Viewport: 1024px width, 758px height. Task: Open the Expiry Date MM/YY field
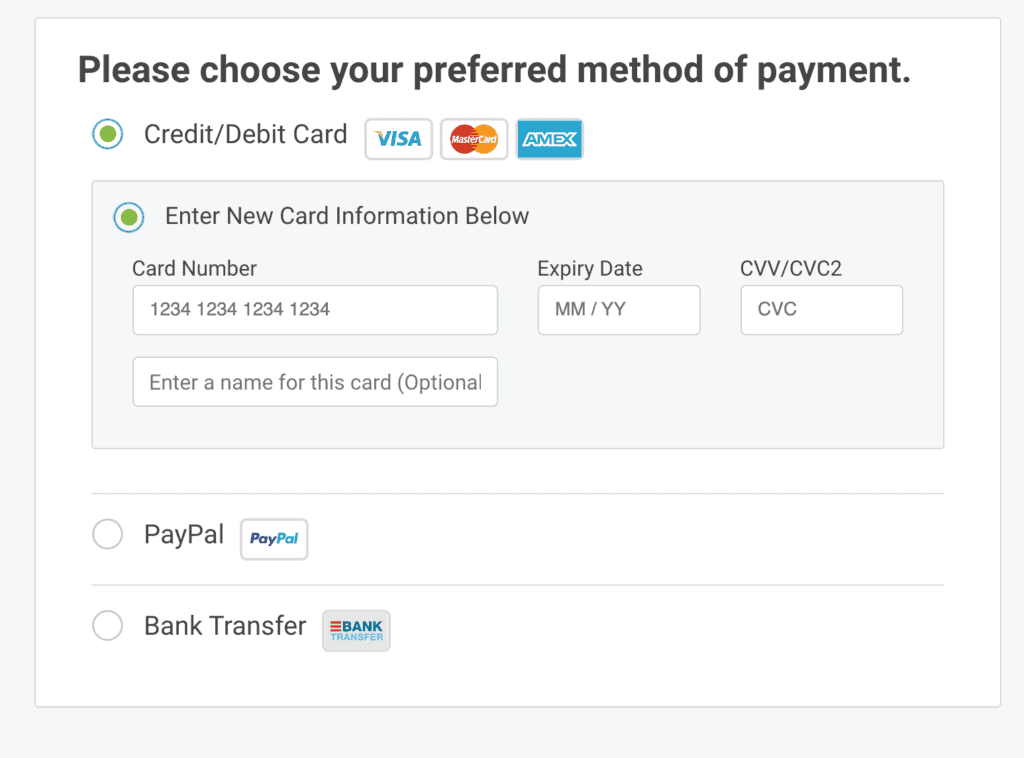pyautogui.click(x=618, y=310)
